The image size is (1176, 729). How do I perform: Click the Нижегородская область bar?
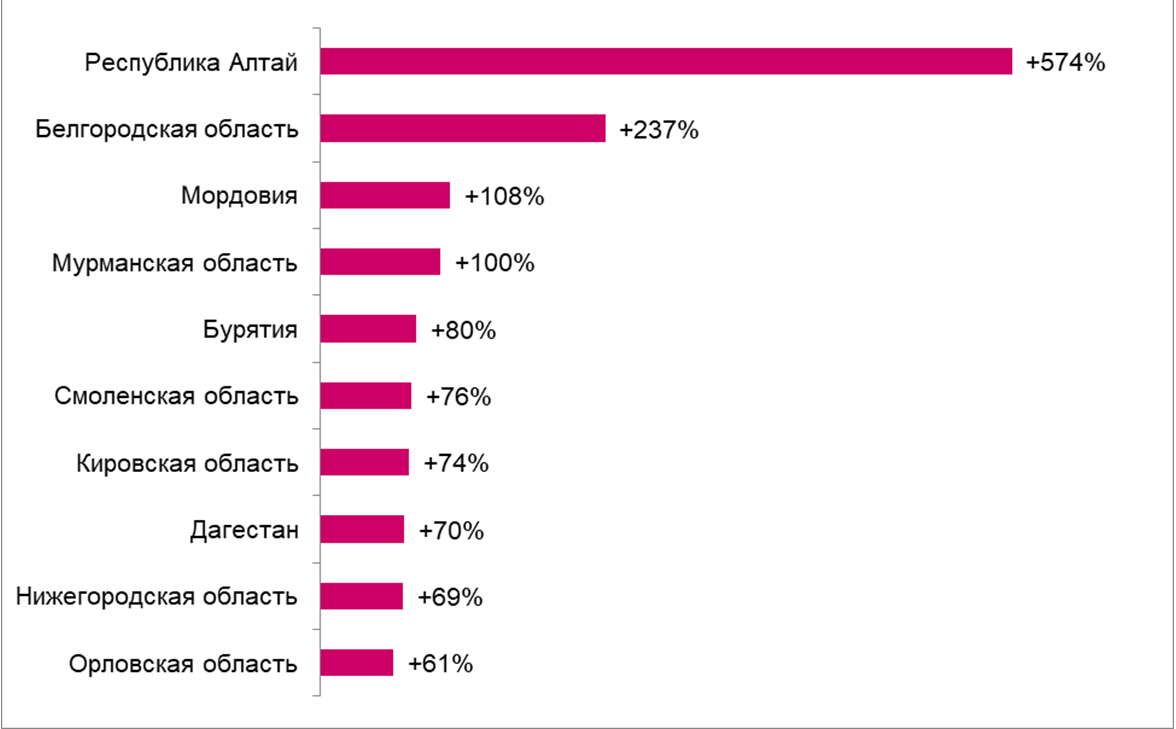[362, 596]
